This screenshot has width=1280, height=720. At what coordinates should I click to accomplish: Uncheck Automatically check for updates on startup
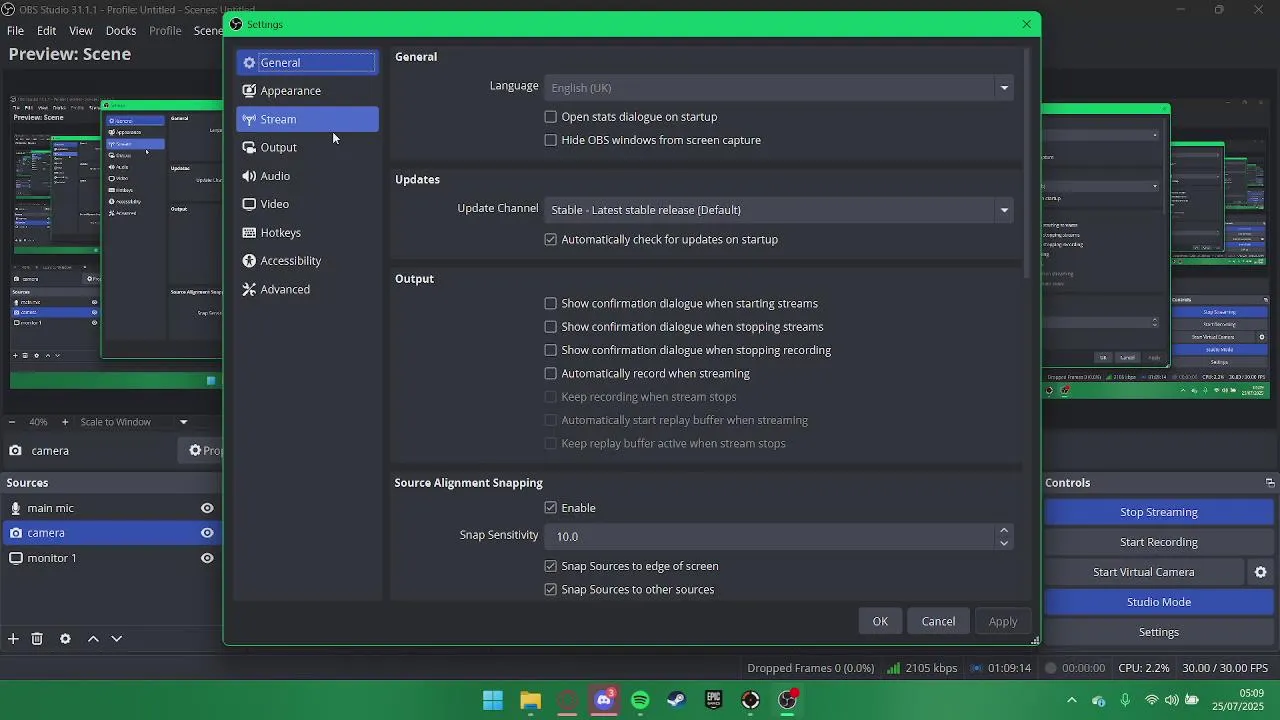550,240
